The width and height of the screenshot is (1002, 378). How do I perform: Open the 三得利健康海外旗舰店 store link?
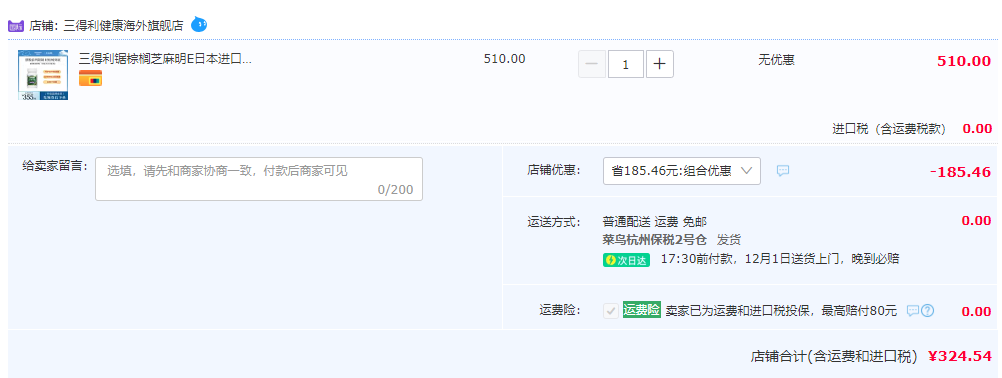[x=123, y=26]
